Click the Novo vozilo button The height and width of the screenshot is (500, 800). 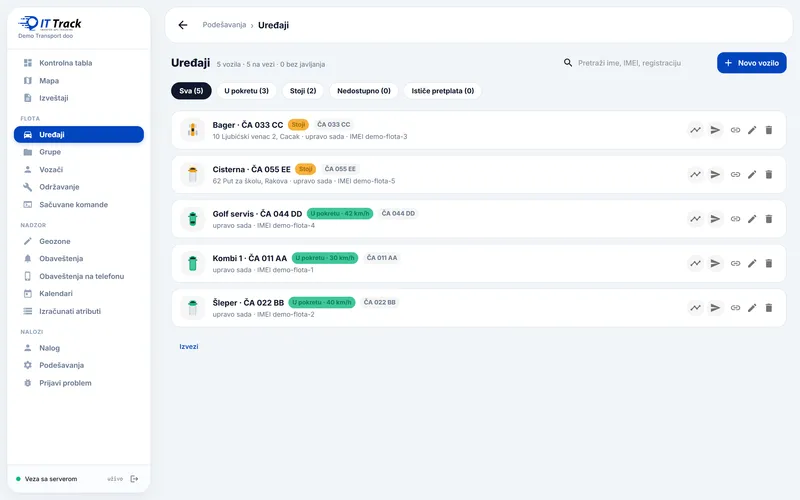click(752, 63)
